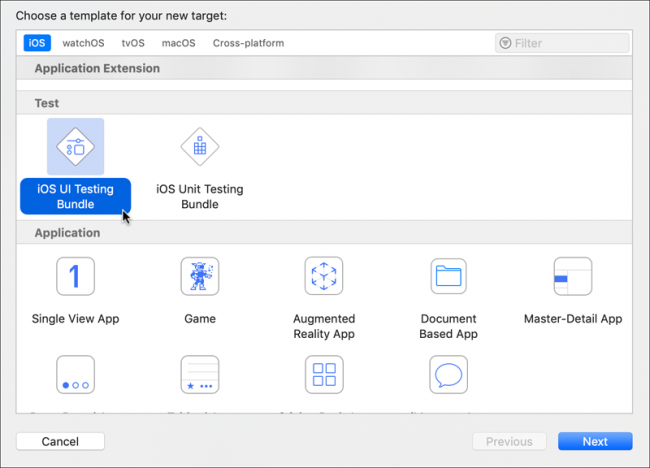Switch to the watchOS platform tab
The width and height of the screenshot is (650, 468).
pyautogui.click(x=83, y=43)
